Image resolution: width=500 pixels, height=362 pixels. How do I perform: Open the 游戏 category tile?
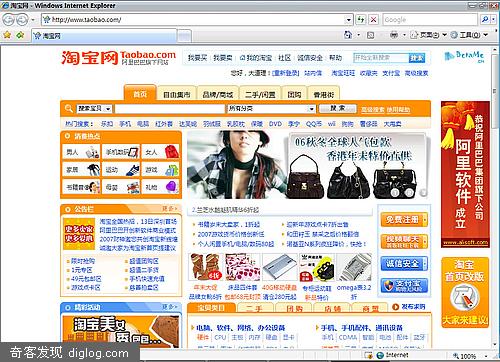coord(160,170)
